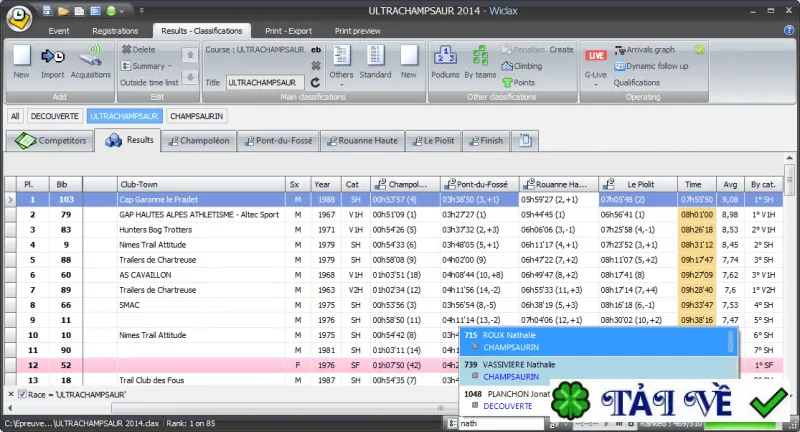Open the Podiums classification
The width and height of the screenshot is (800, 432).
point(445,62)
